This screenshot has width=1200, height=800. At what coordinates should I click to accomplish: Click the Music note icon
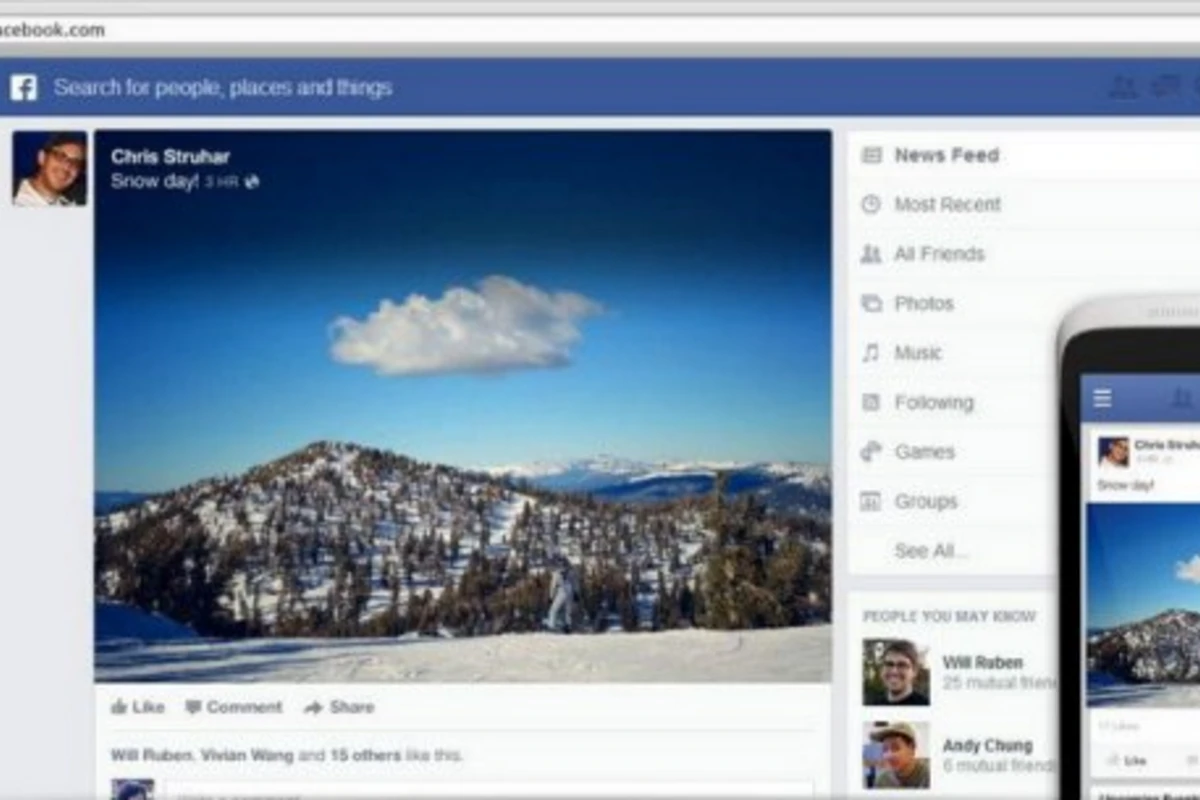pos(872,353)
